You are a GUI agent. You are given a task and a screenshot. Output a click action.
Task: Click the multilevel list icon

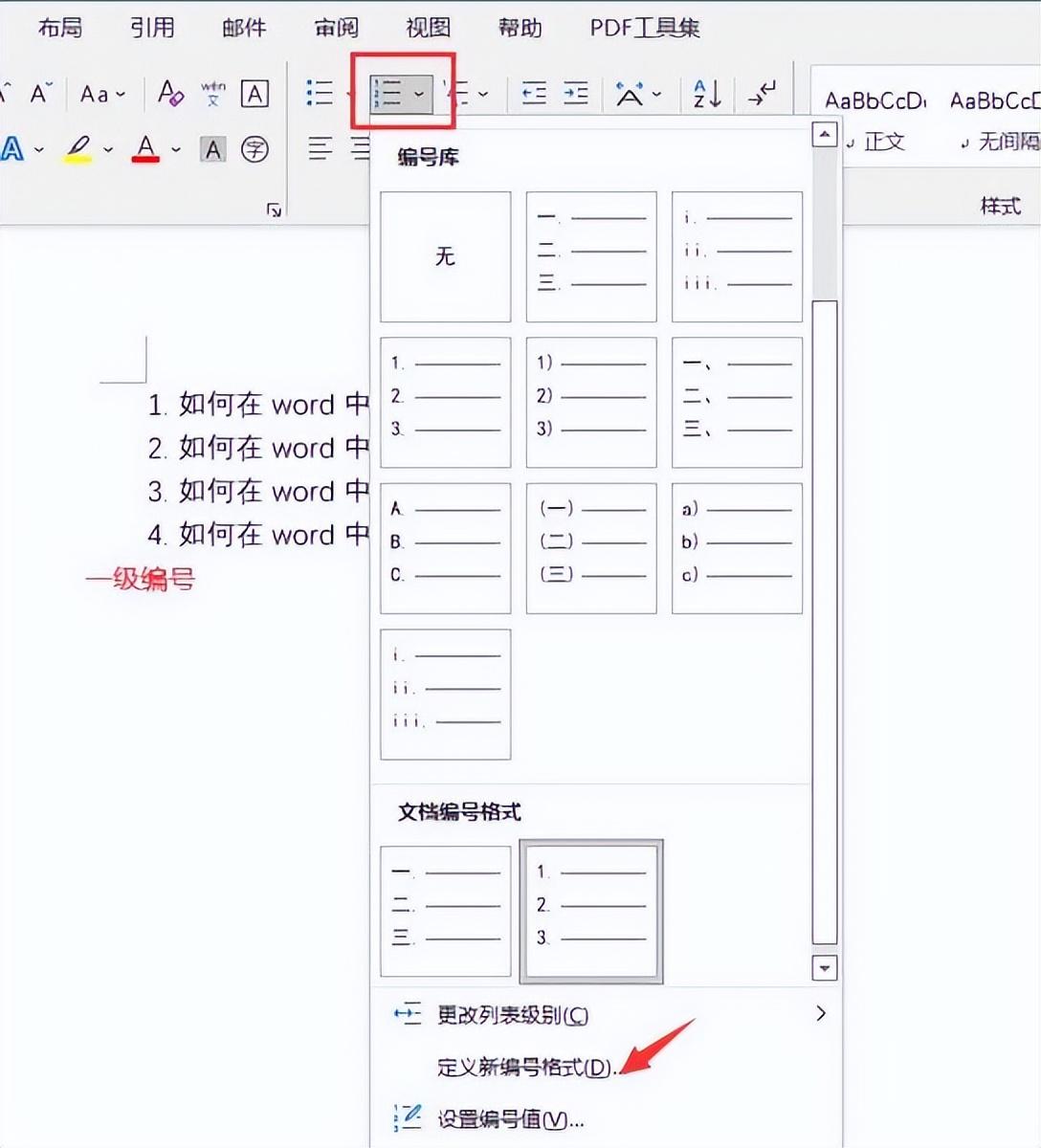pyautogui.click(x=459, y=93)
